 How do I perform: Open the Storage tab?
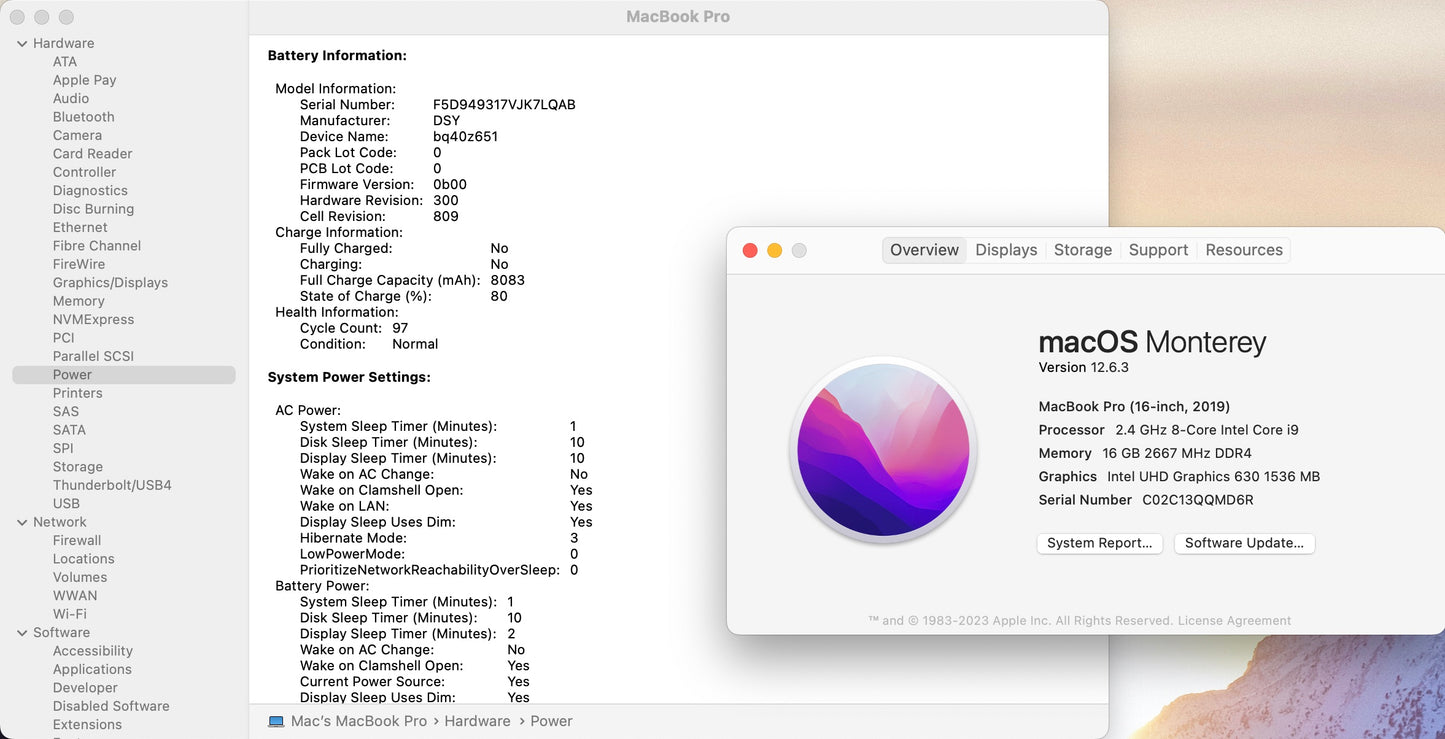1082,250
